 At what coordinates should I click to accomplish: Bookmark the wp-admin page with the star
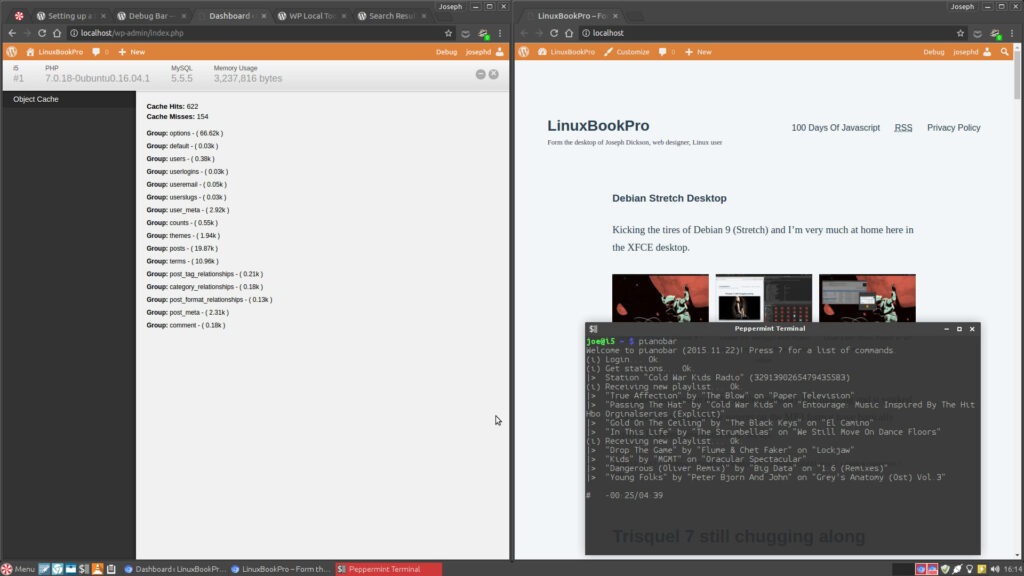tap(448, 33)
